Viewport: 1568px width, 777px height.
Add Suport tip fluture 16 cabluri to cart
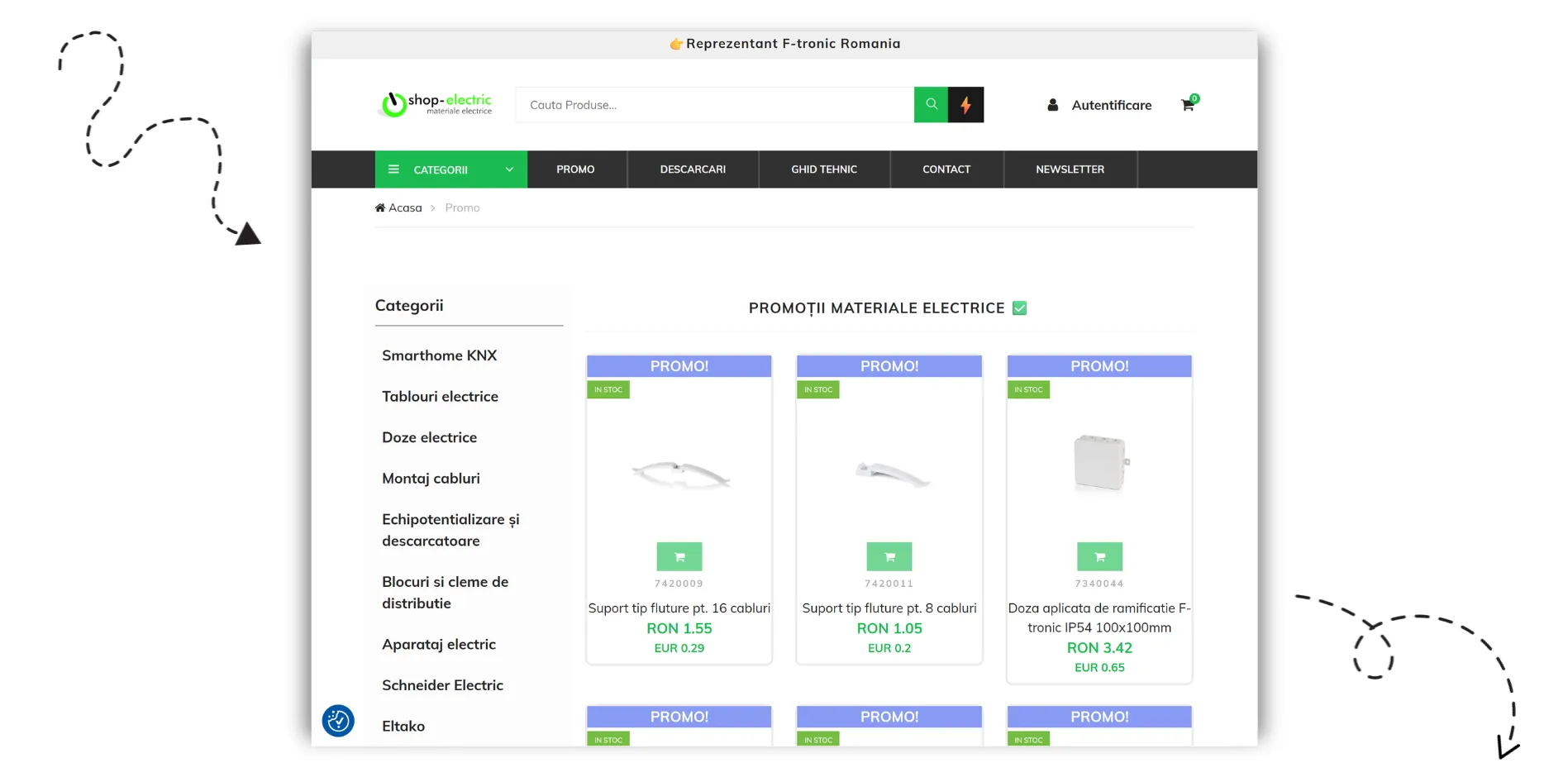(679, 557)
